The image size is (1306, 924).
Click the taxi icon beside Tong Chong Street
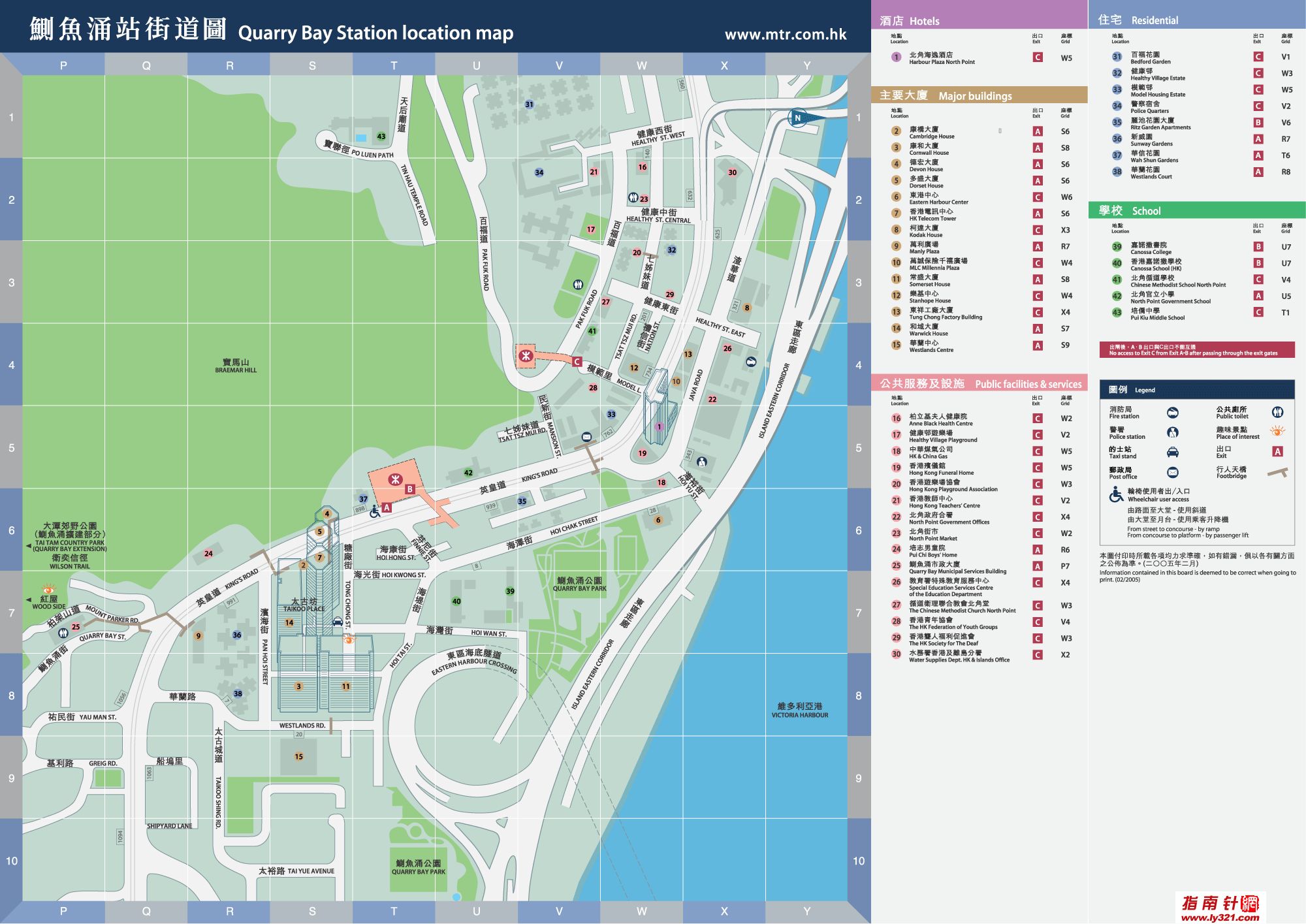click(x=338, y=622)
